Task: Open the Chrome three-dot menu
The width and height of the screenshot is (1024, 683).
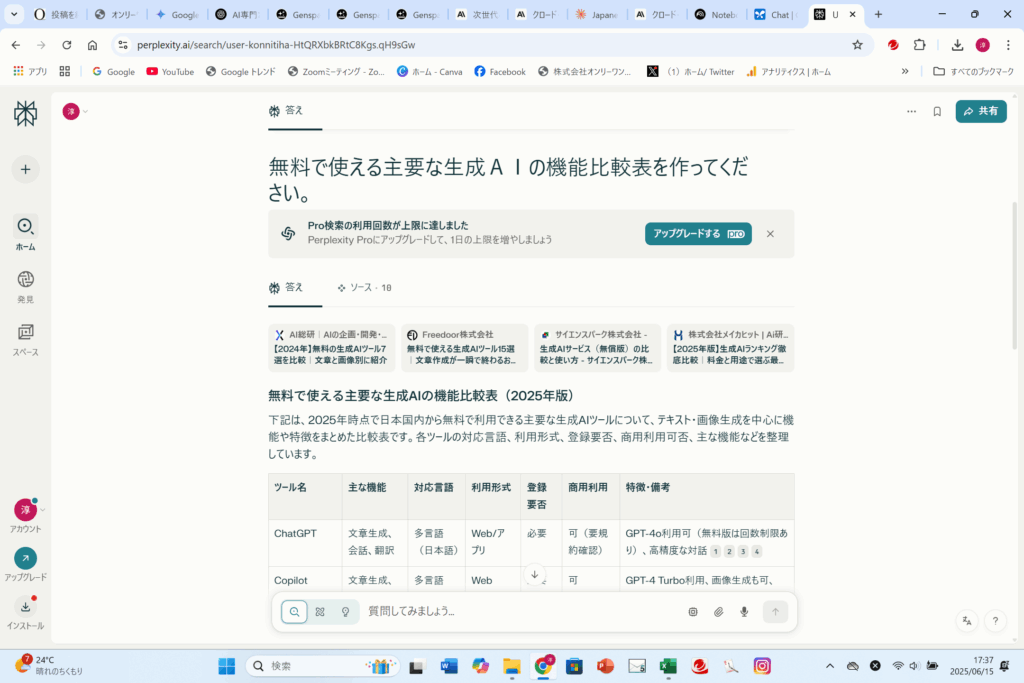Action: (x=1008, y=44)
